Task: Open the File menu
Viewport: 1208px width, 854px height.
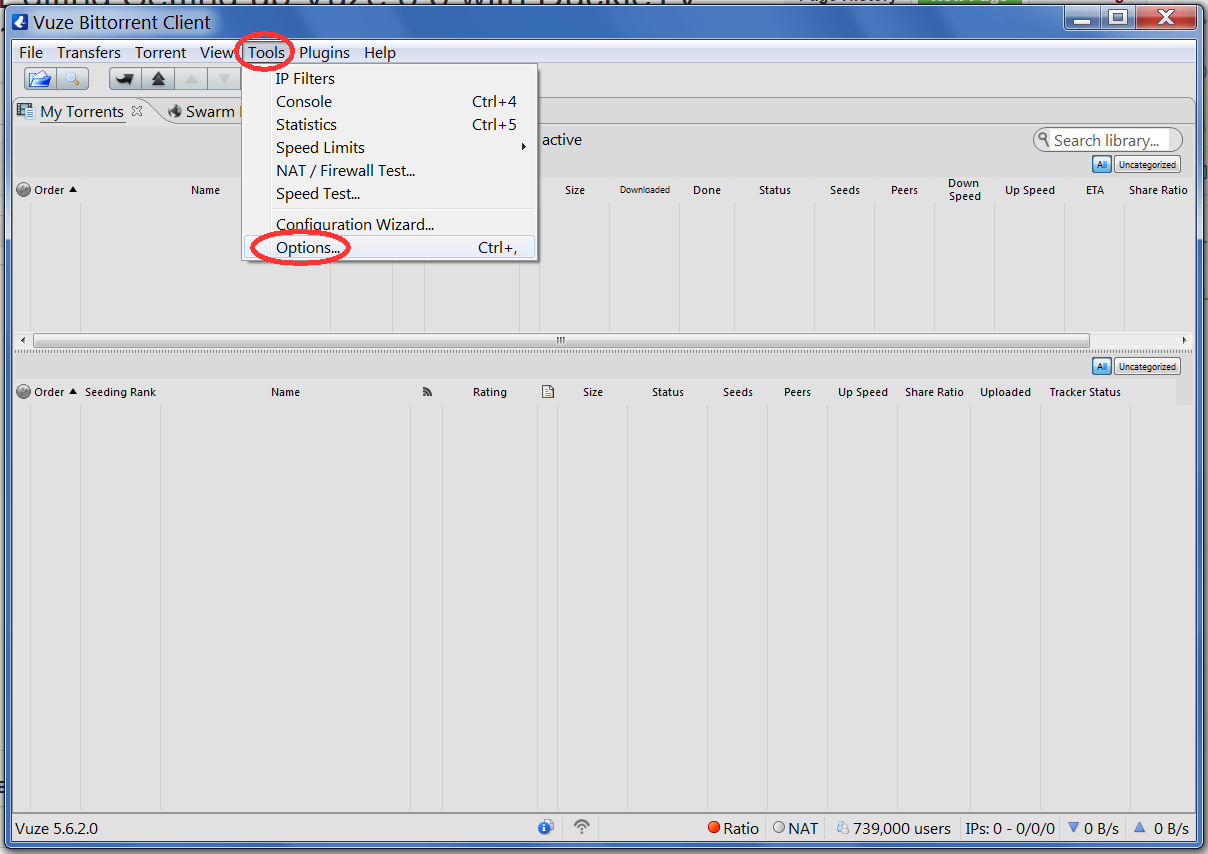Action: 31,52
